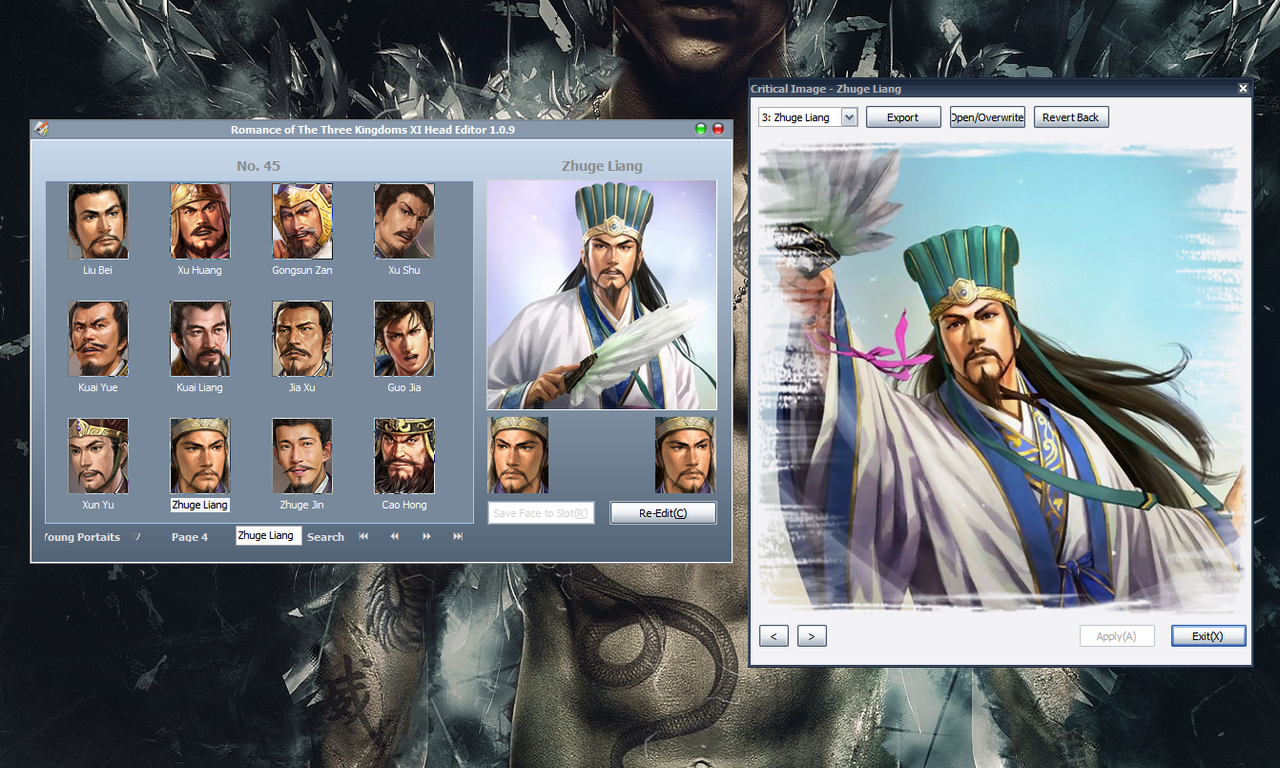Click the left small face under large portrait
The image size is (1280, 768).
point(518,455)
